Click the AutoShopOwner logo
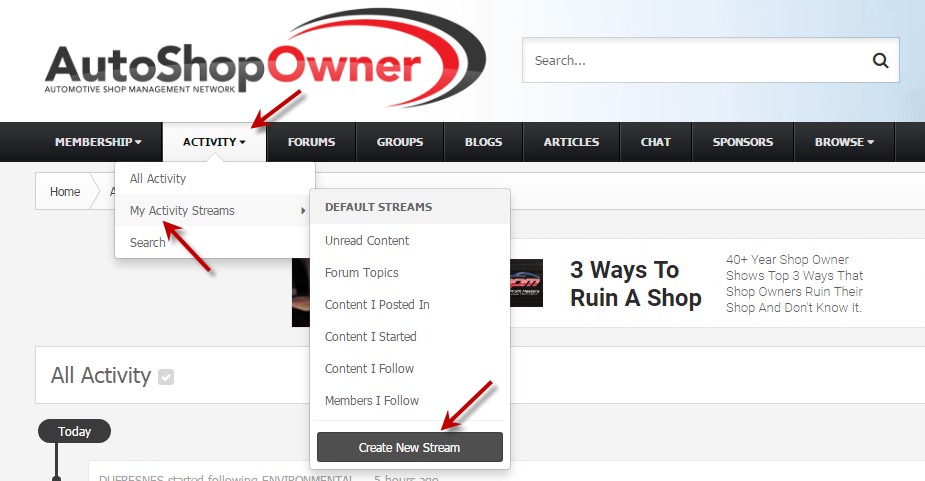 [x=265, y=59]
